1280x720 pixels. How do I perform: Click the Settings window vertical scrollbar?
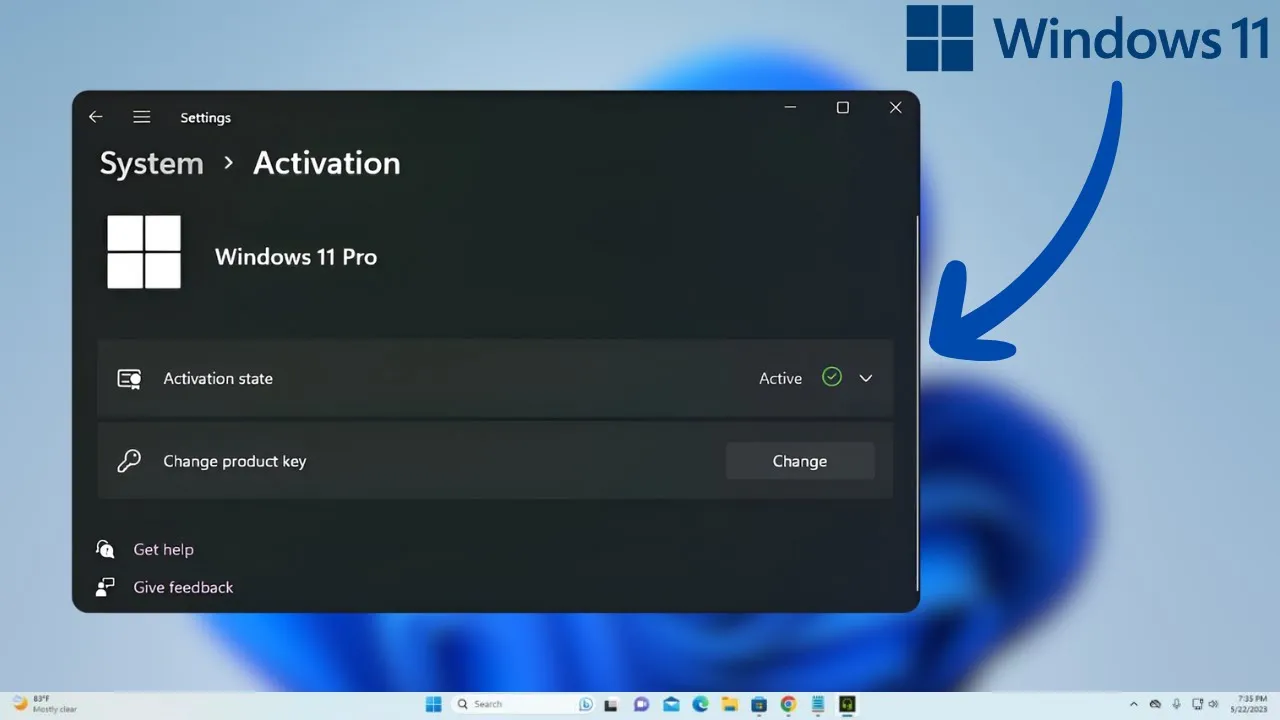(916, 405)
